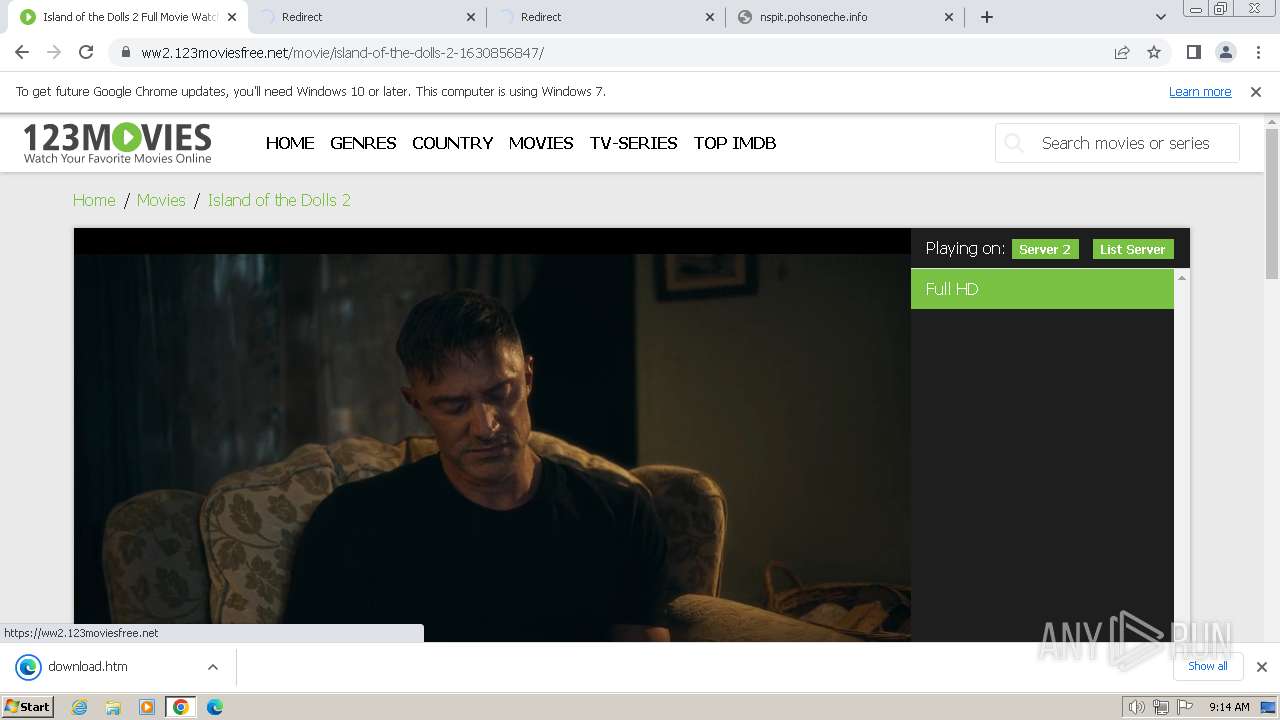Click the volume speaker tray icon
The width and height of the screenshot is (1280, 720).
pyautogui.click(x=1136, y=707)
